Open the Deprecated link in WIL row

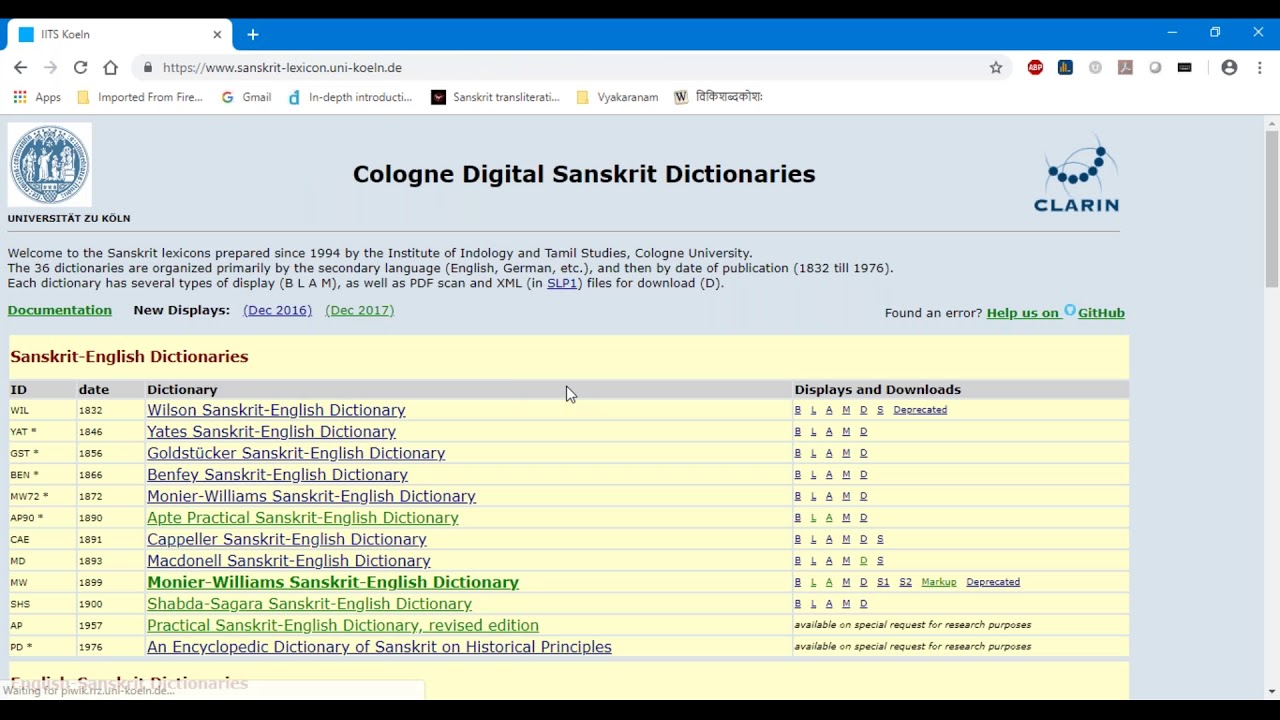[920, 410]
